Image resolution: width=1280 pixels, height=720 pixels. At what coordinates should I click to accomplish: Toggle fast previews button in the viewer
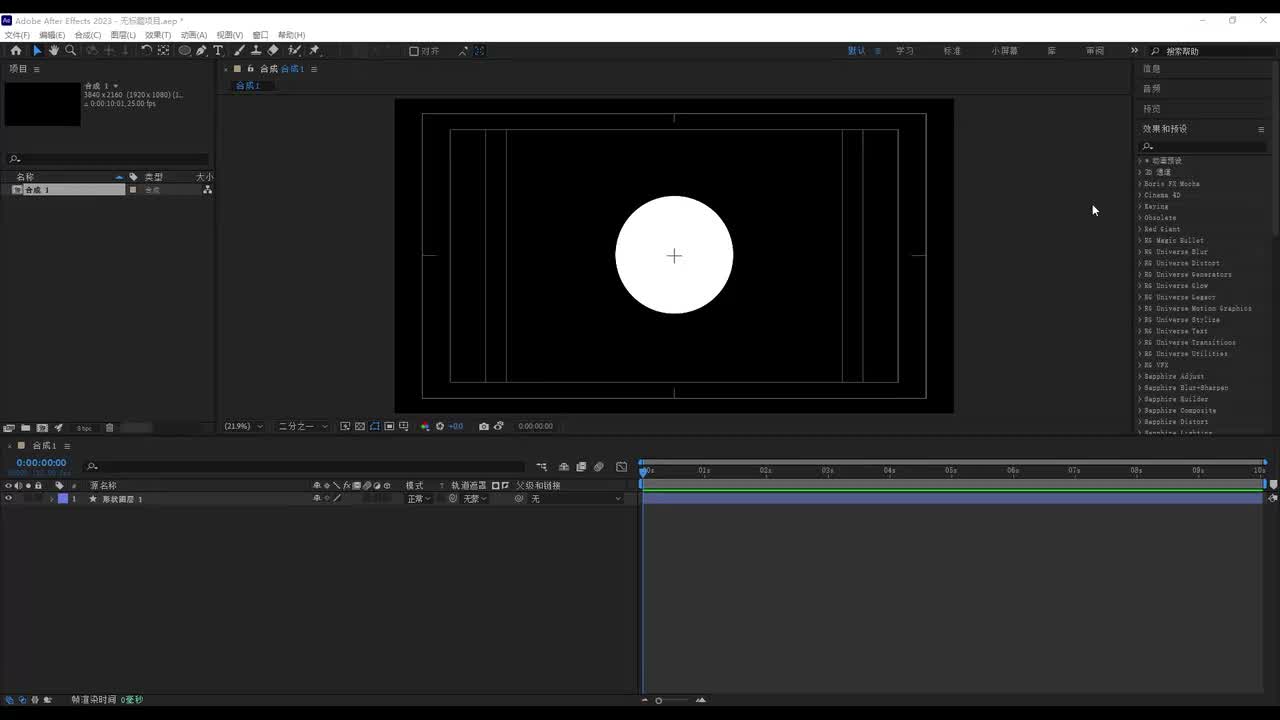[345, 426]
